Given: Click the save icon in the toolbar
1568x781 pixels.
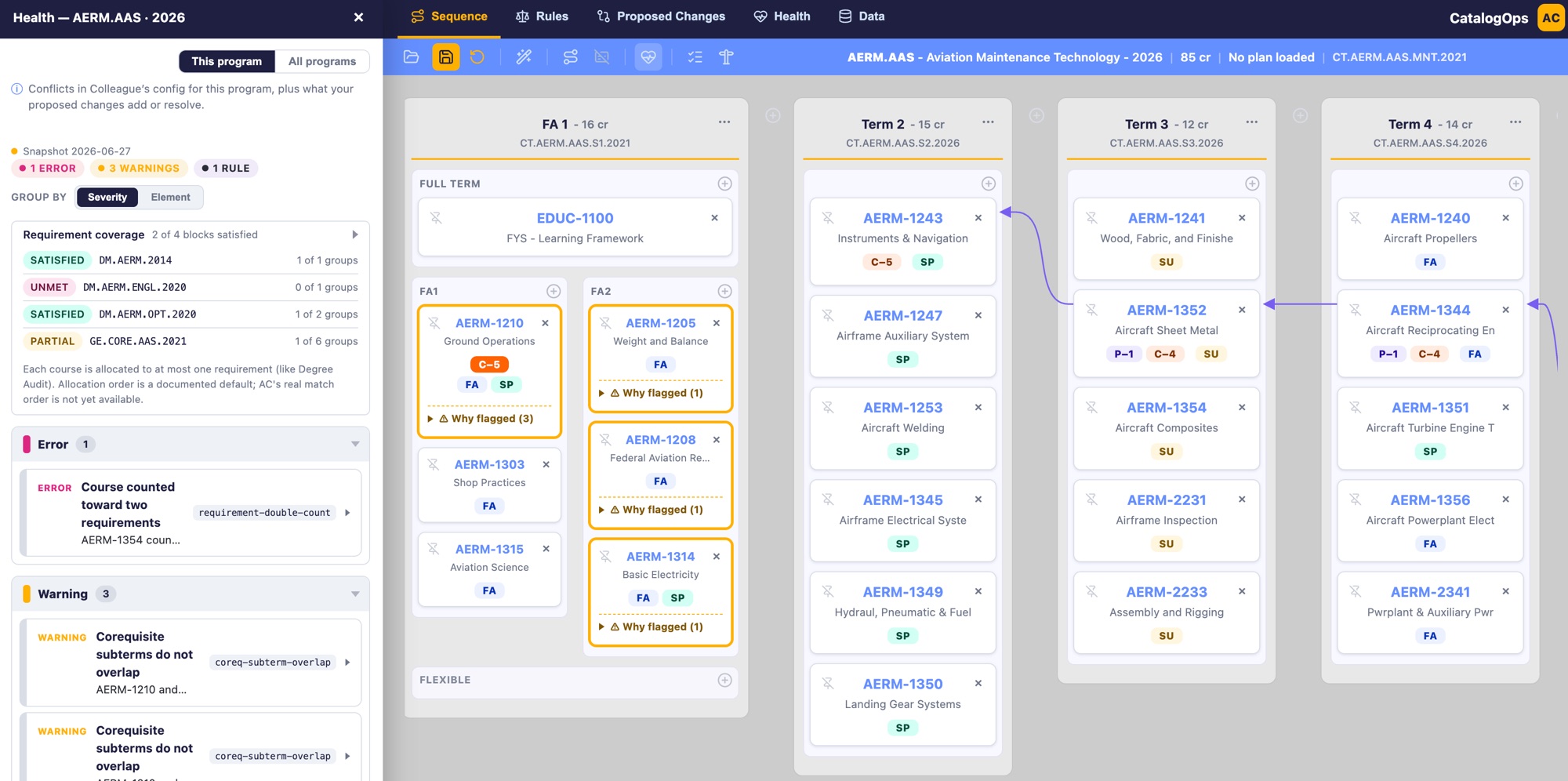Looking at the screenshot, I should click(x=445, y=57).
